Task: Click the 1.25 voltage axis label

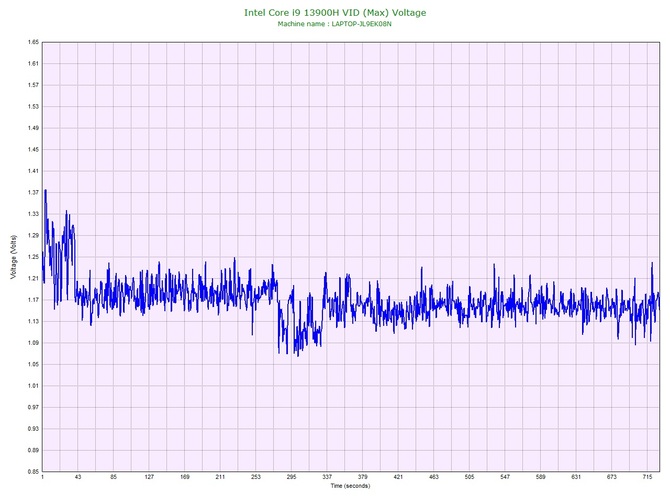Action: click(33, 257)
